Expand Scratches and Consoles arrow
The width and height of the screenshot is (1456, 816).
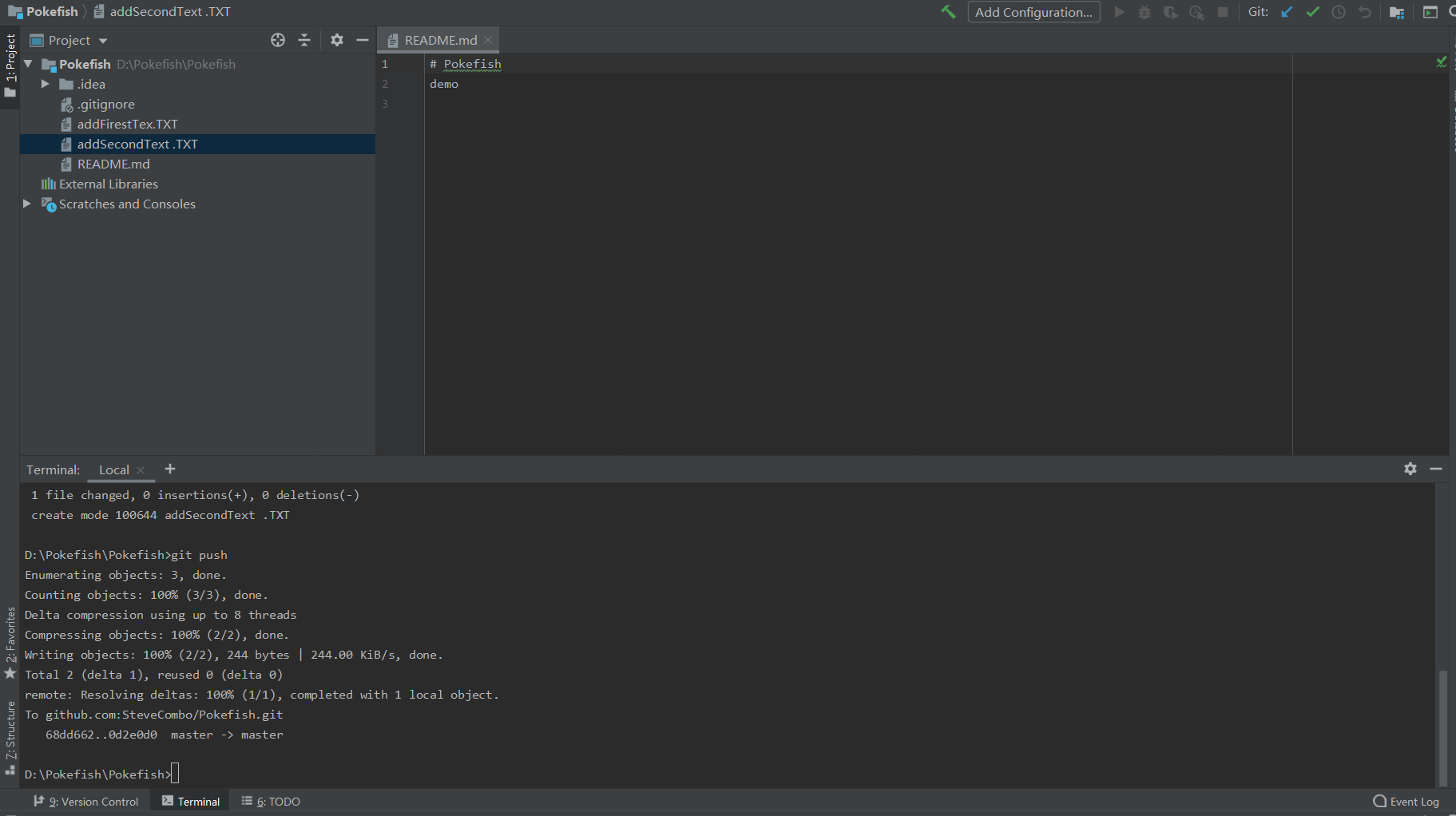[x=27, y=204]
